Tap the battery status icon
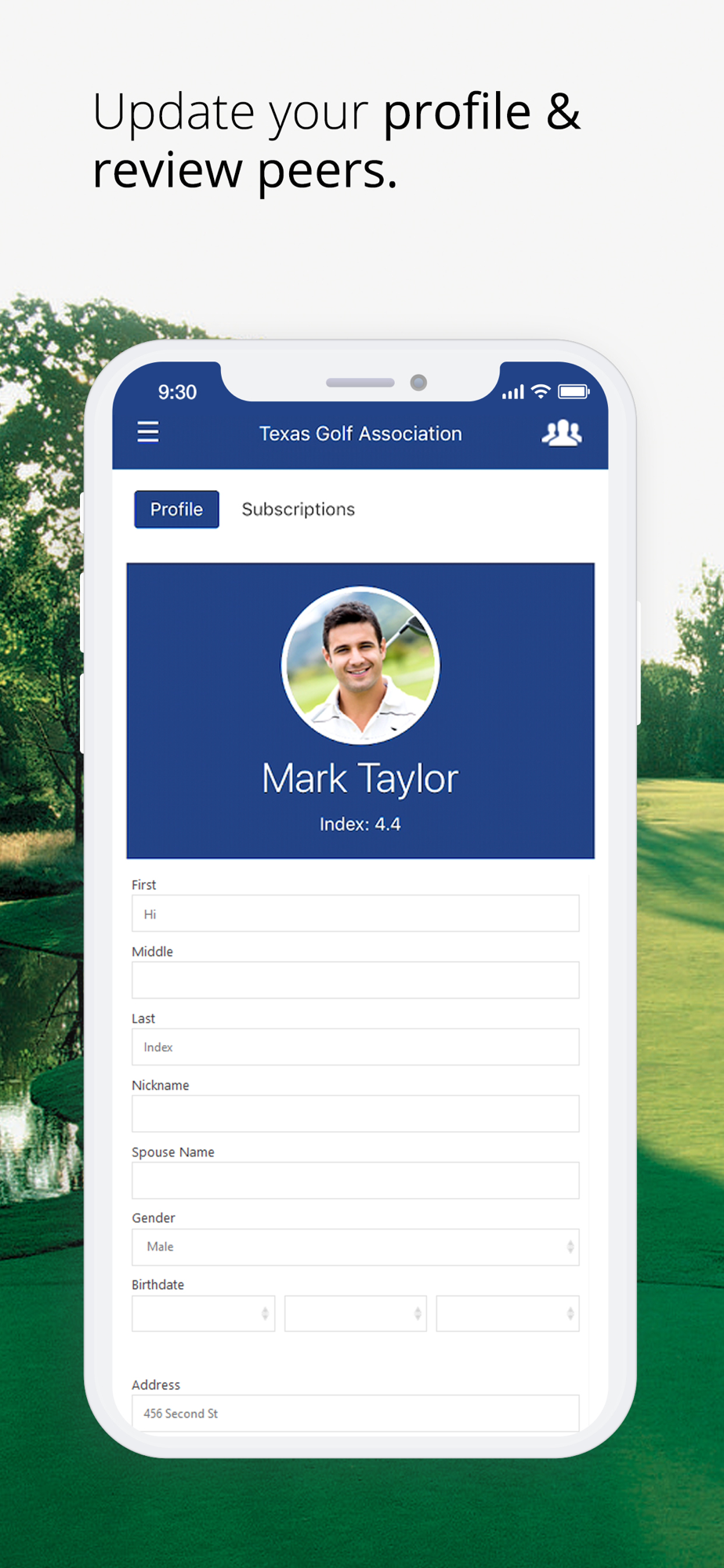Viewport: 724px width, 1568px height. coord(574,391)
